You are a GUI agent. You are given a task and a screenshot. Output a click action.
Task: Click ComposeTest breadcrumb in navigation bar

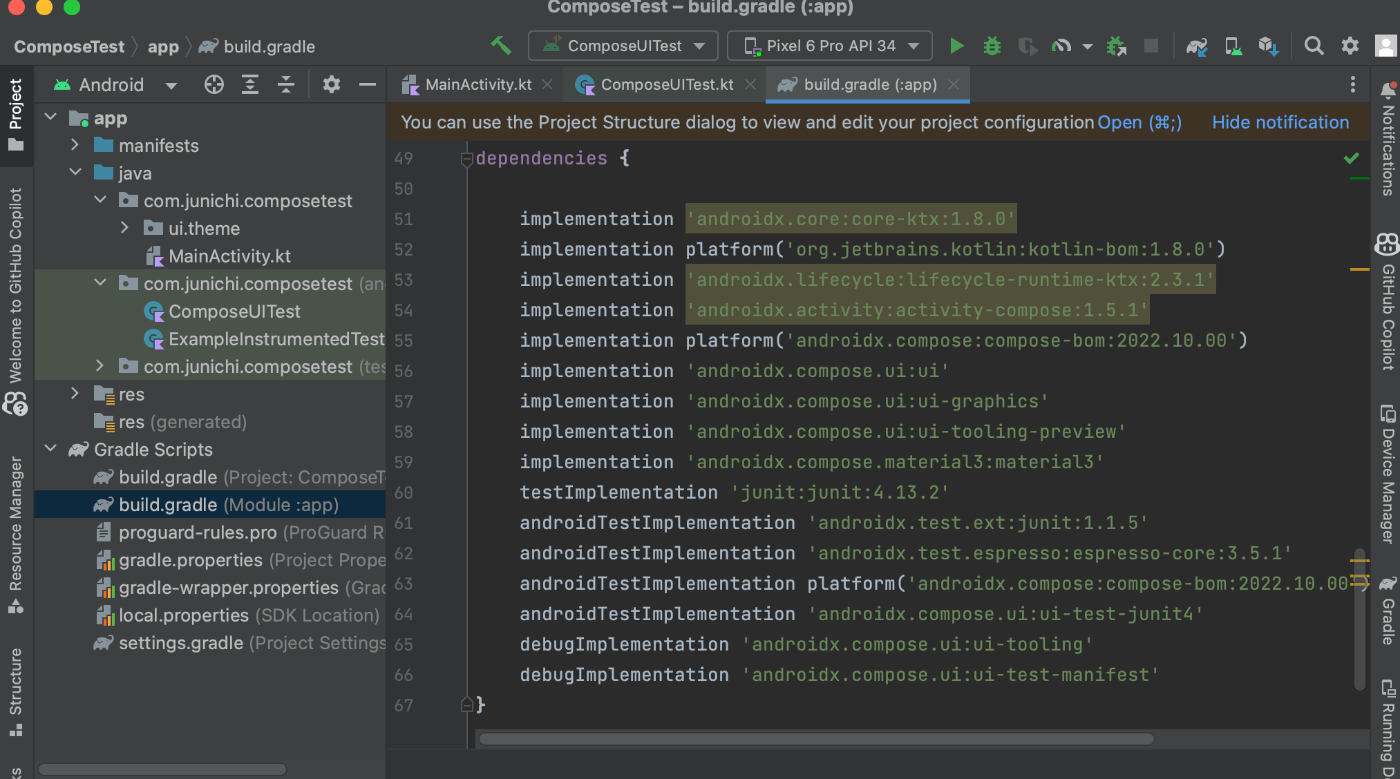click(69, 46)
